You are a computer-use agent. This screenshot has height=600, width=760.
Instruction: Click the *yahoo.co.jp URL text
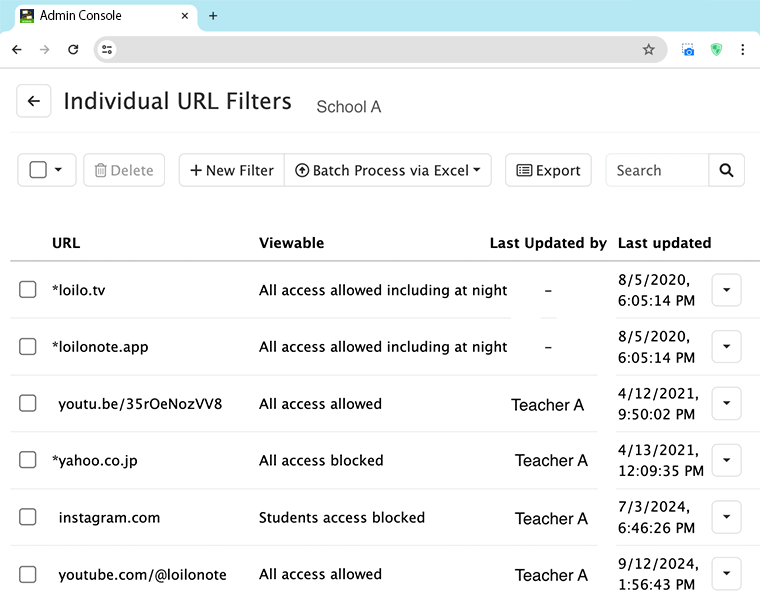(x=95, y=460)
